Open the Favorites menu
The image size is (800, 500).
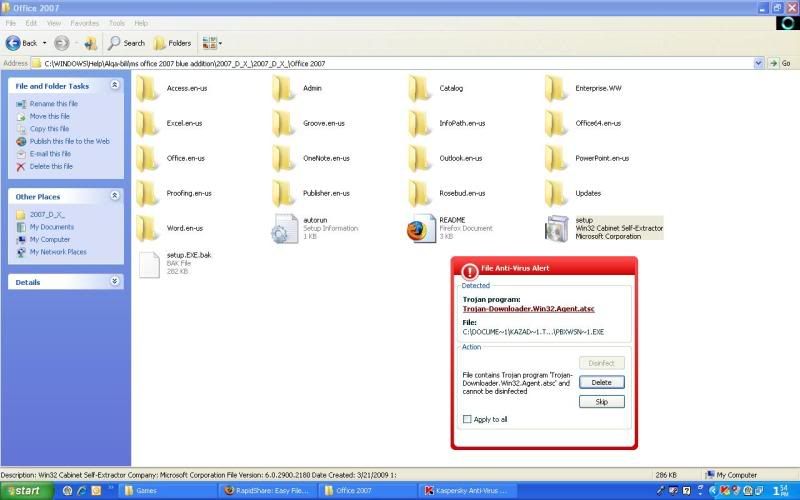click(85, 23)
